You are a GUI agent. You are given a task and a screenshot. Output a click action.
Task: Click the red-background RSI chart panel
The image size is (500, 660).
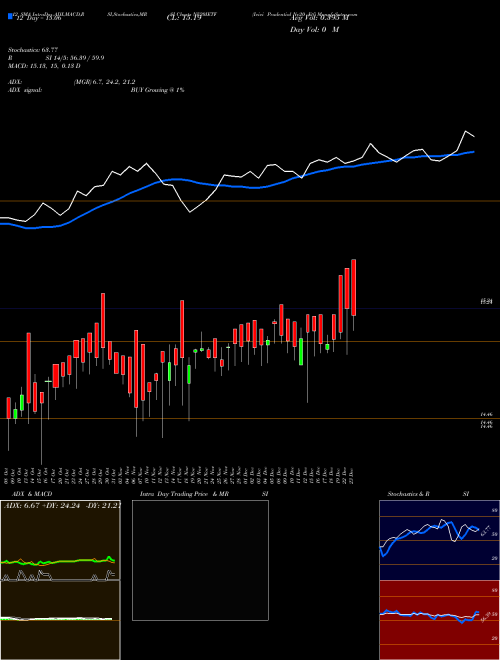pos(439,620)
